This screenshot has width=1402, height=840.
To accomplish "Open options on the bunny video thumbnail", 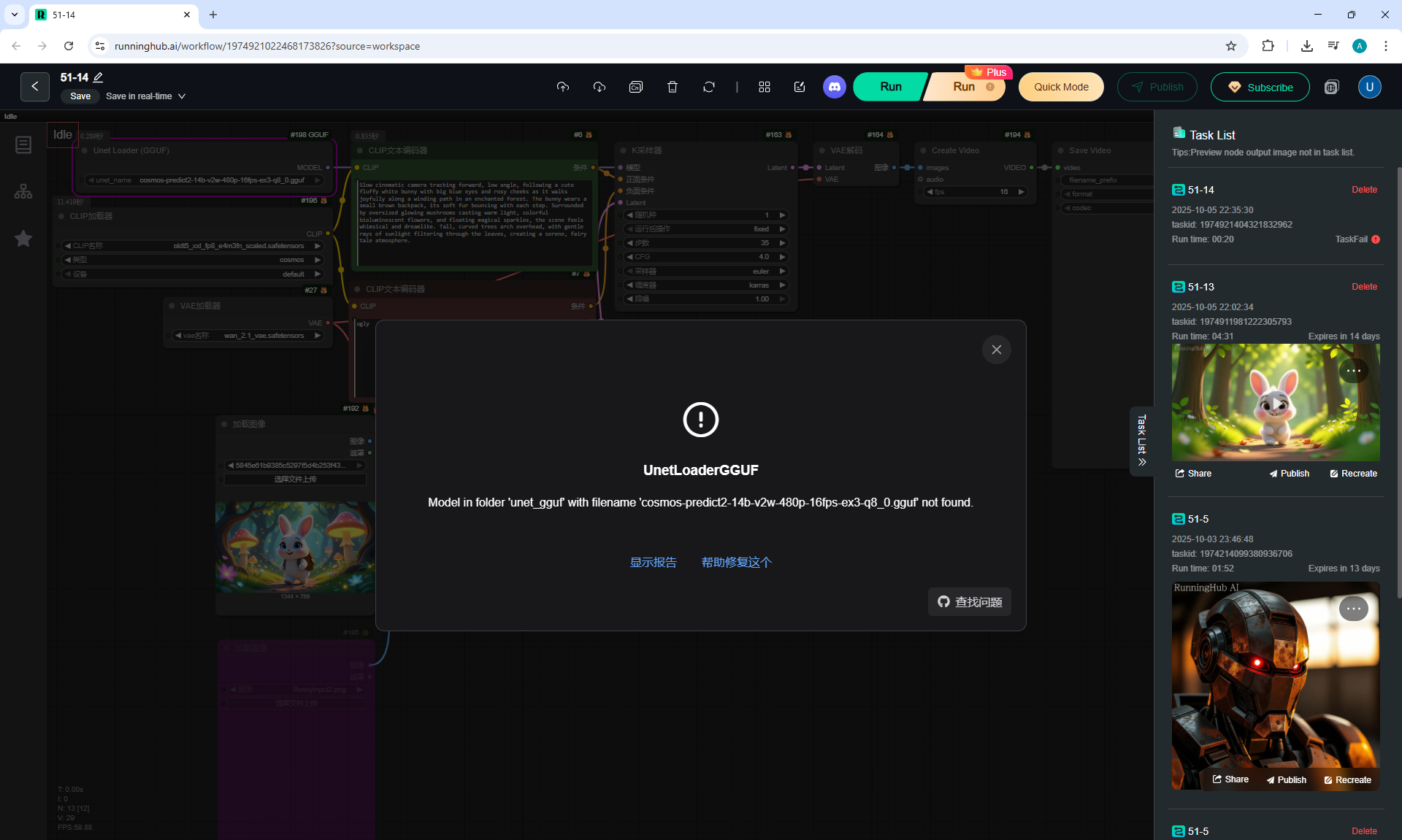I will 1353,371.
